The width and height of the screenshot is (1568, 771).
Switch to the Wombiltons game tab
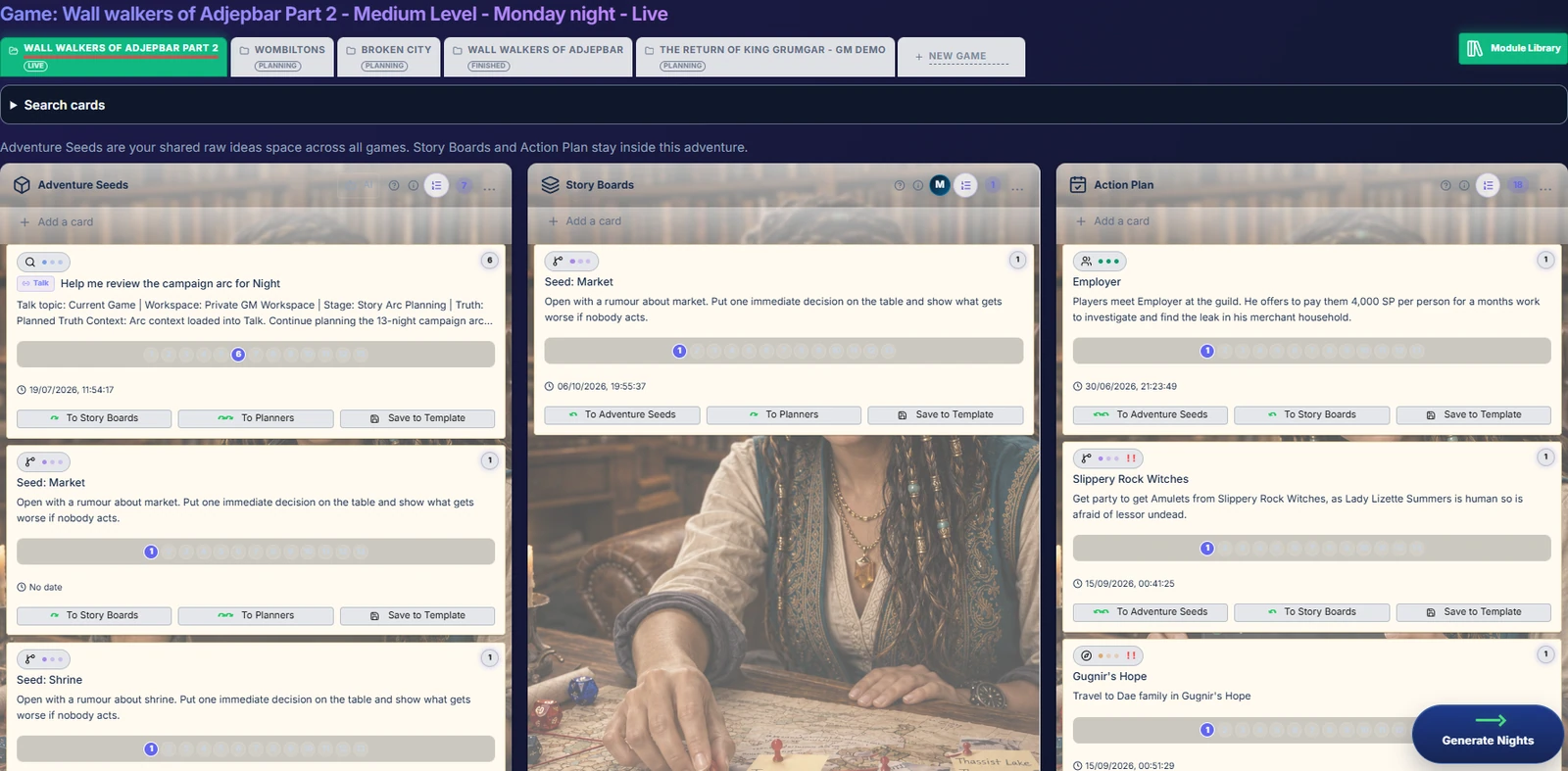[282, 57]
